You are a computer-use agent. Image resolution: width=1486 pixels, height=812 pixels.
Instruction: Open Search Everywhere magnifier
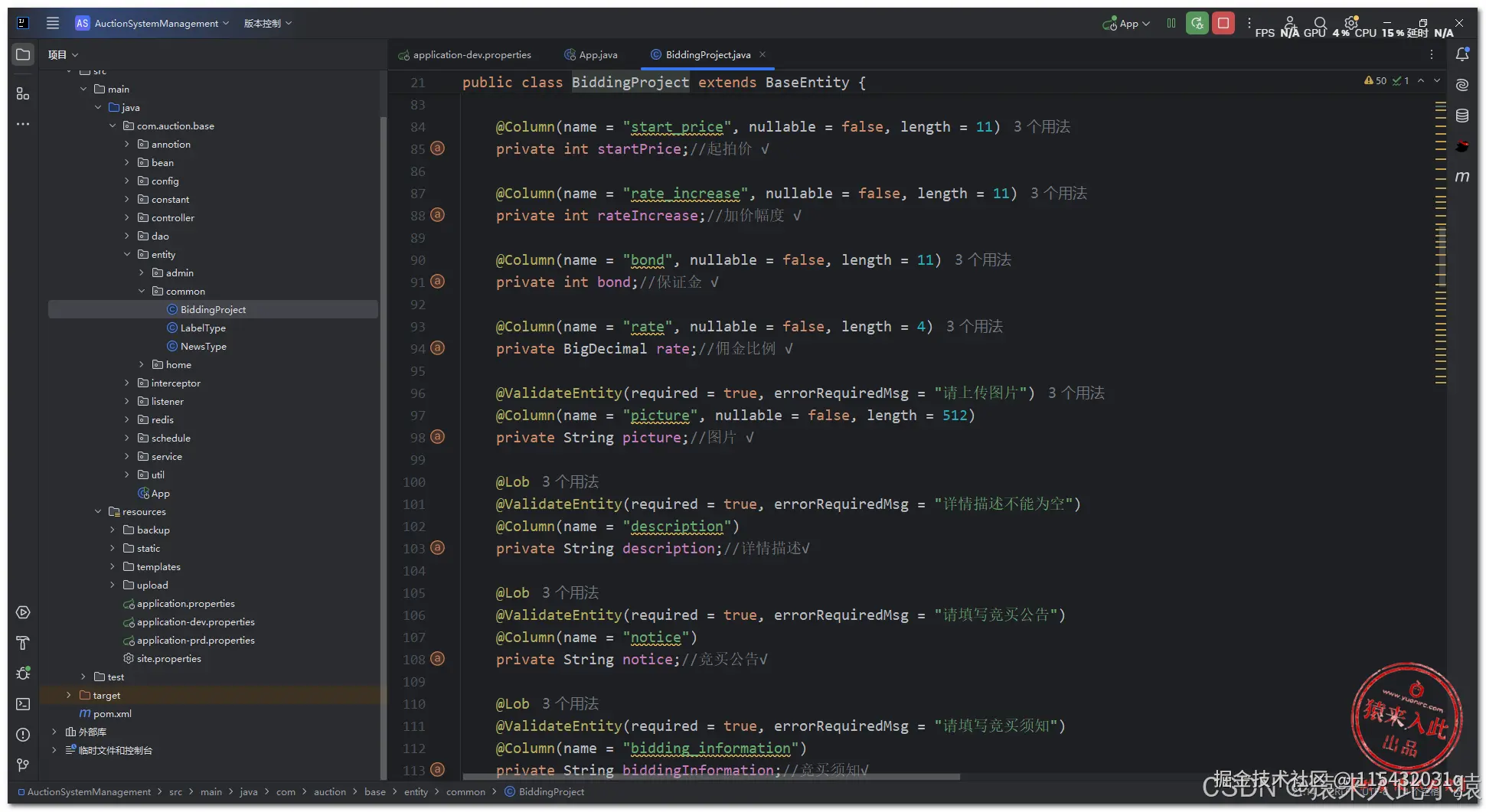click(1320, 23)
